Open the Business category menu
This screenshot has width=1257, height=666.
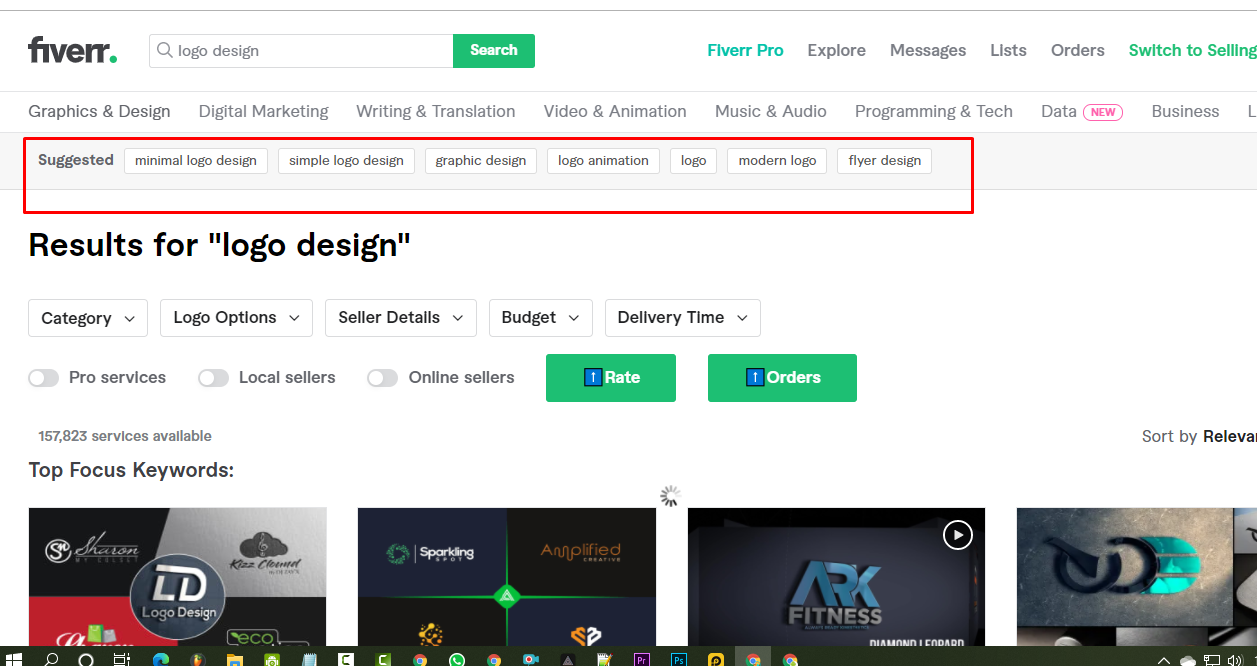click(1185, 112)
